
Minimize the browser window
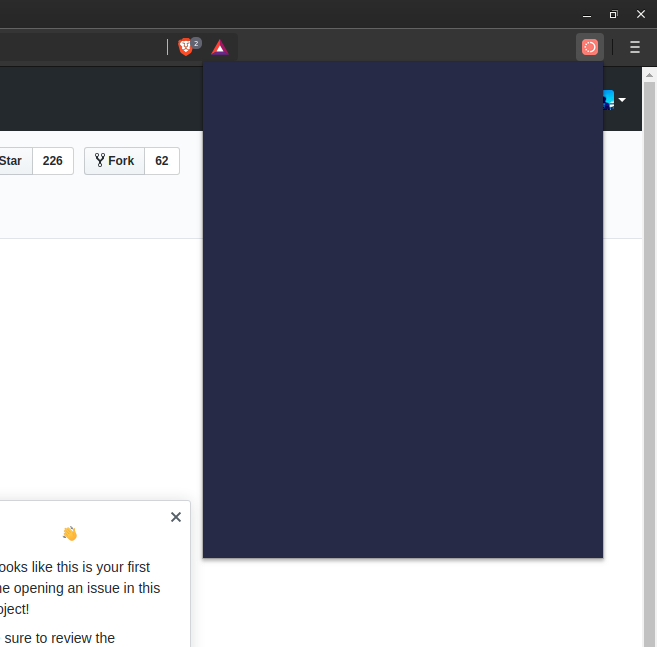[587, 15]
